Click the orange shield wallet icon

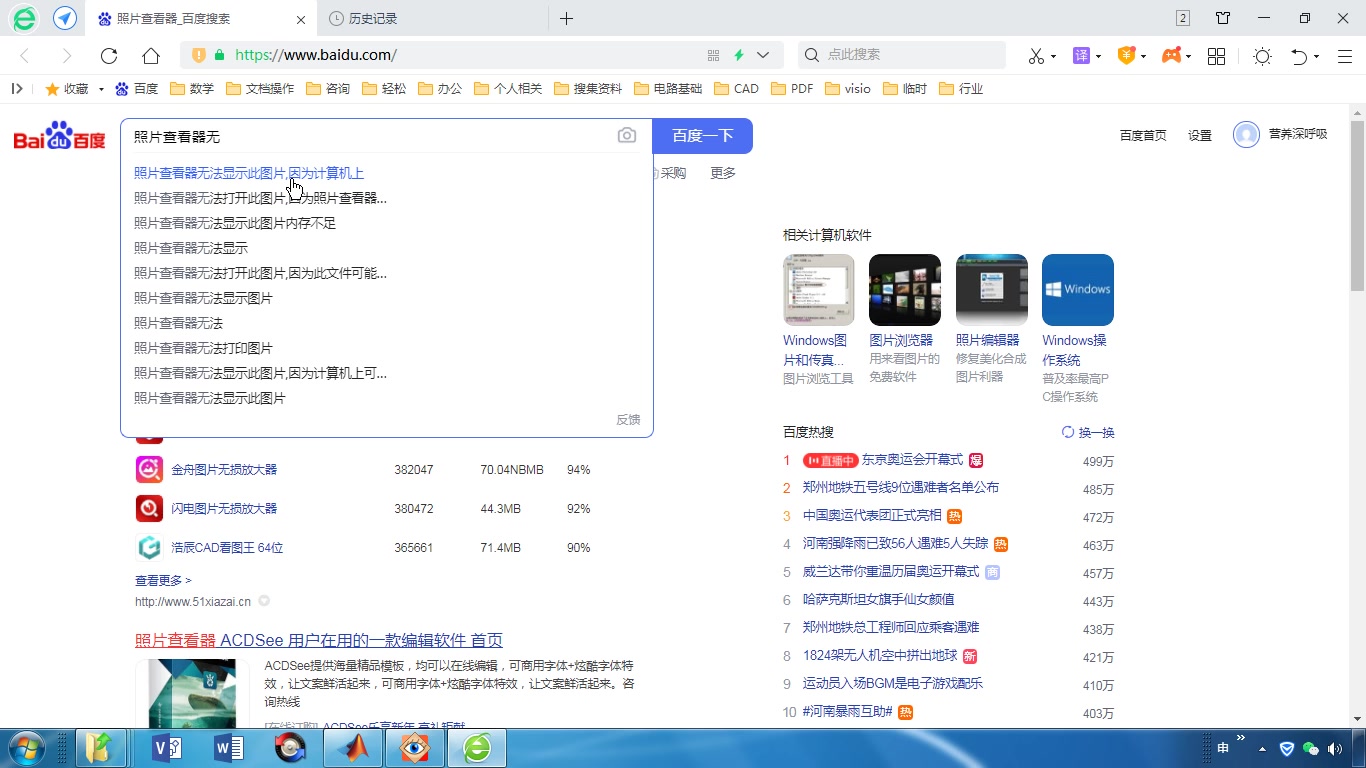(x=1126, y=56)
